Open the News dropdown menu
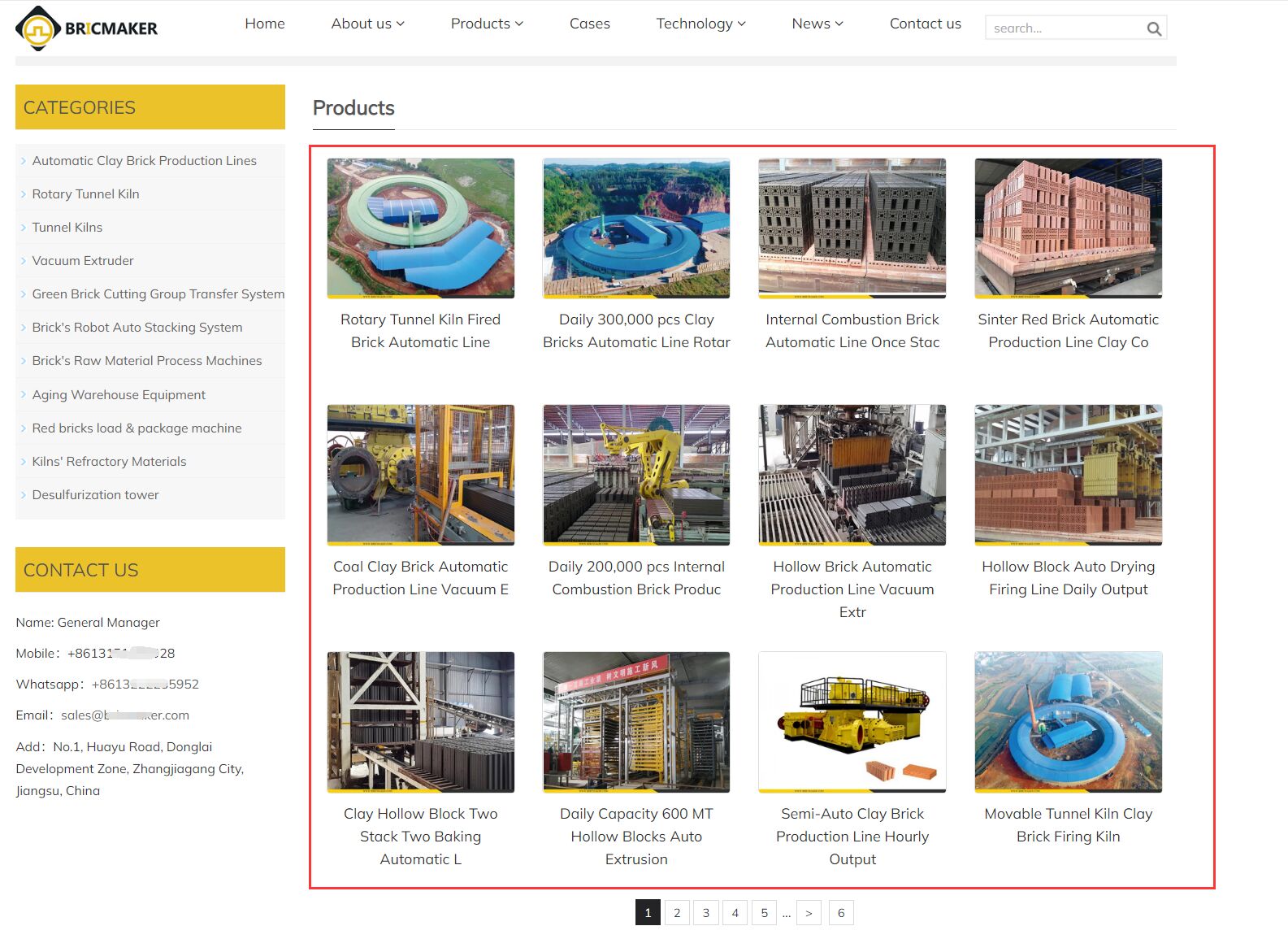The height and width of the screenshot is (939, 1288). (x=817, y=24)
